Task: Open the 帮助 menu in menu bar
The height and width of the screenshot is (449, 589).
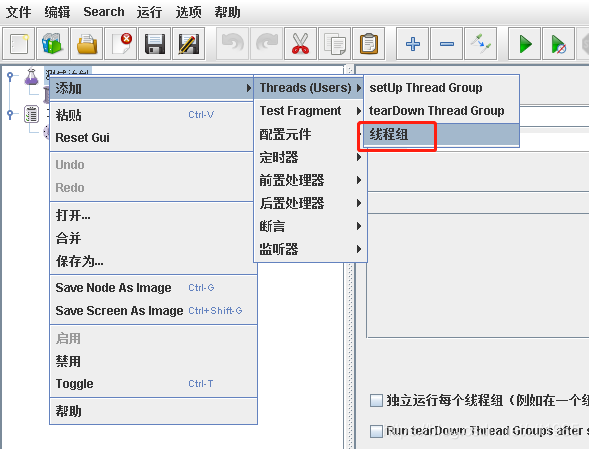Action: [x=227, y=12]
